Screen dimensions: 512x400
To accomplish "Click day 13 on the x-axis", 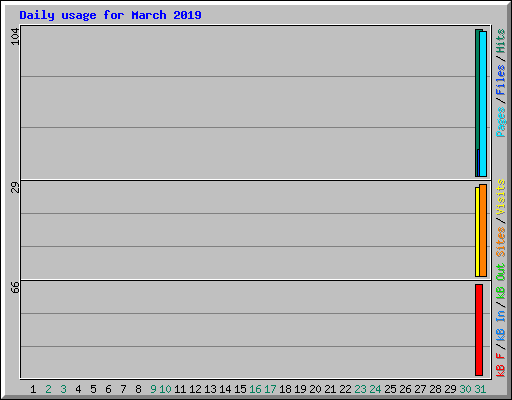I will 210,389.
